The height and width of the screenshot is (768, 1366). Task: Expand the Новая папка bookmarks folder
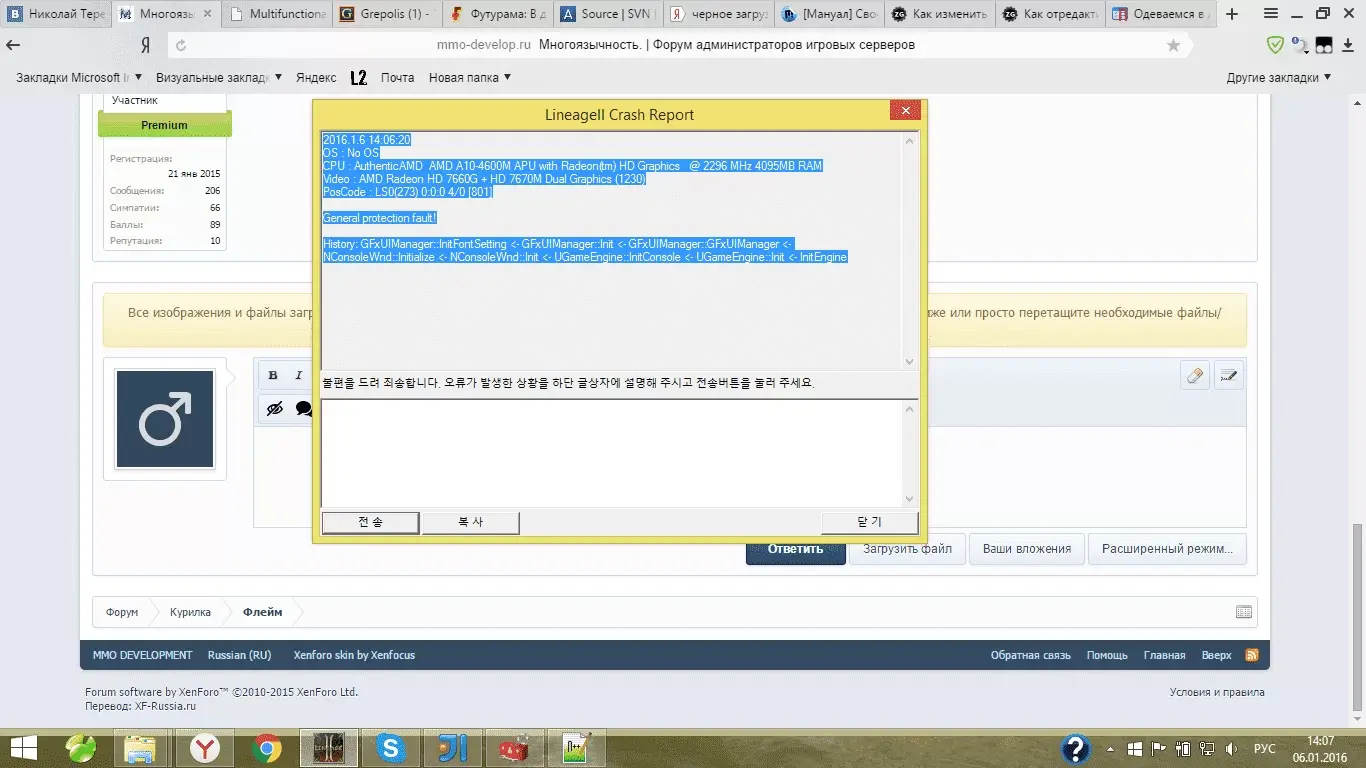[470, 78]
